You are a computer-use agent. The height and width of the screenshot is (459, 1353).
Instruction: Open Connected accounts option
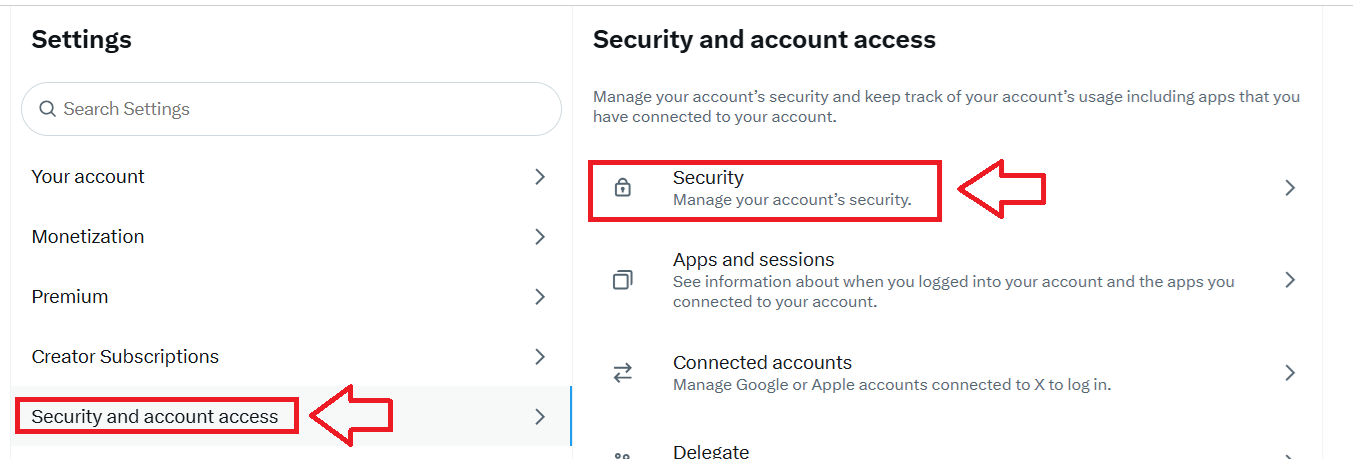tap(762, 363)
